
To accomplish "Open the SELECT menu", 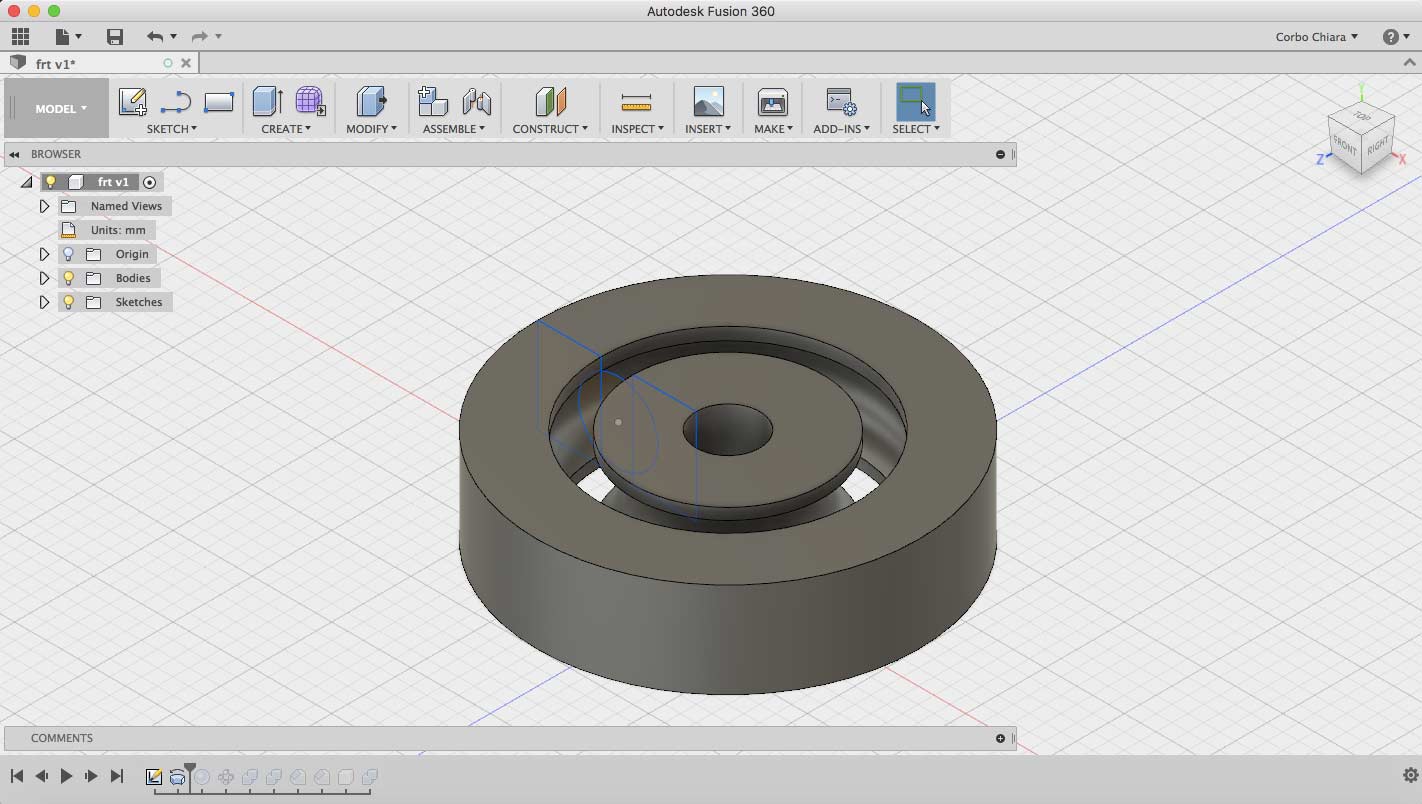I will point(915,128).
